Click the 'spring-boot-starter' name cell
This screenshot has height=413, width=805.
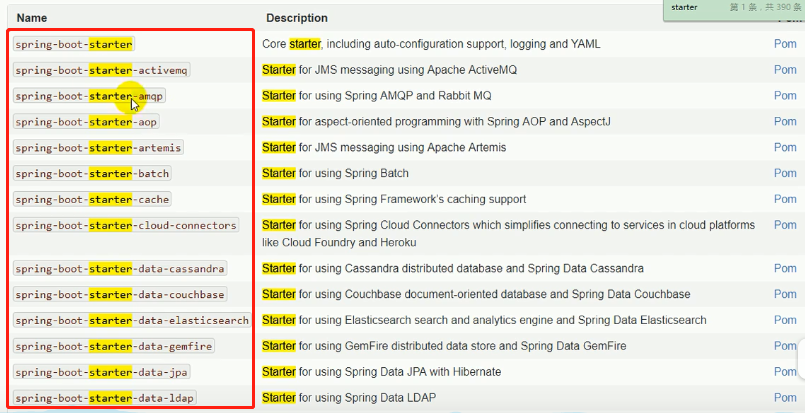pos(74,44)
